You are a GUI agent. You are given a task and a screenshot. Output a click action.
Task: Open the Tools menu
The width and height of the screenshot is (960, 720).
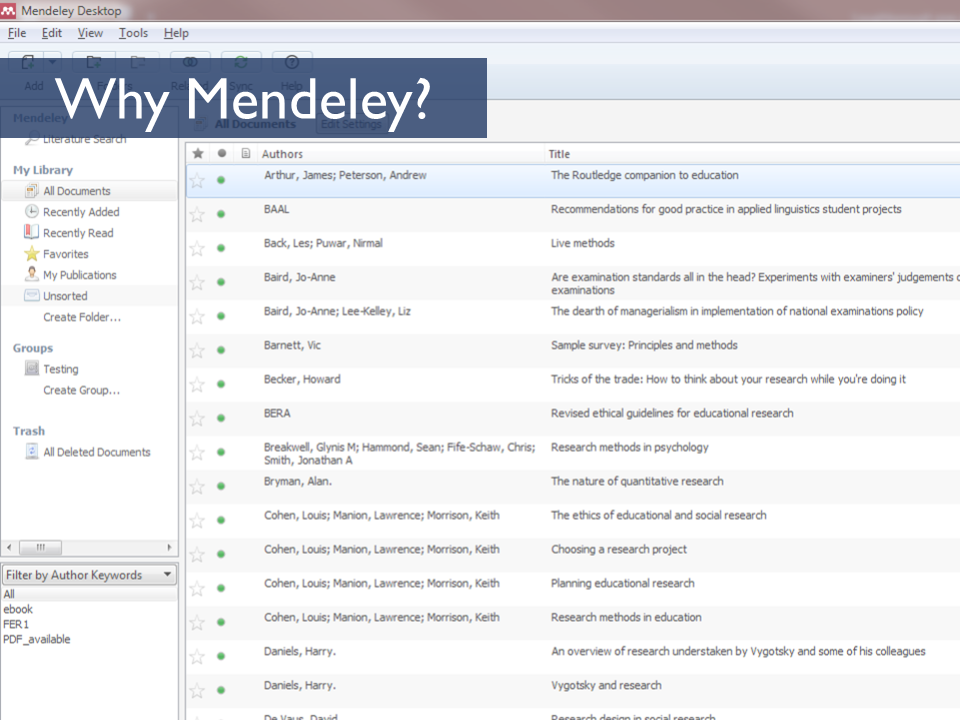tap(133, 33)
